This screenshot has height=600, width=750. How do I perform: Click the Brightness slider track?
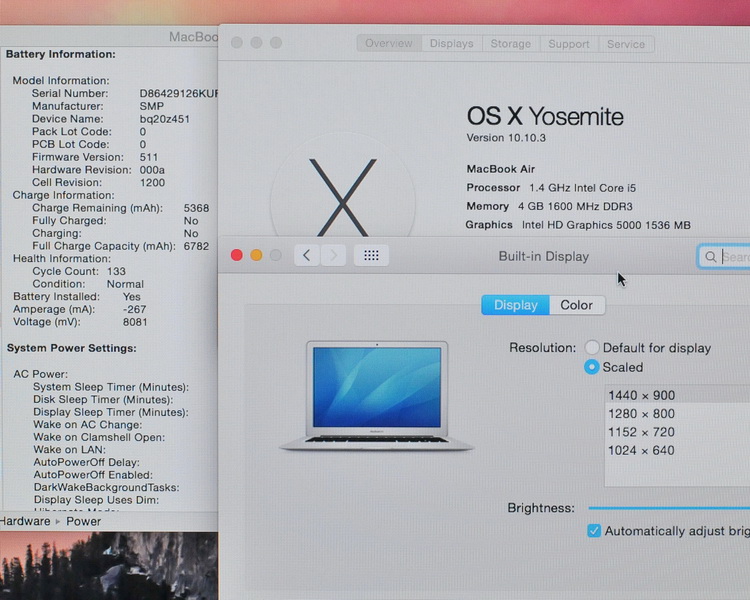(669, 508)
